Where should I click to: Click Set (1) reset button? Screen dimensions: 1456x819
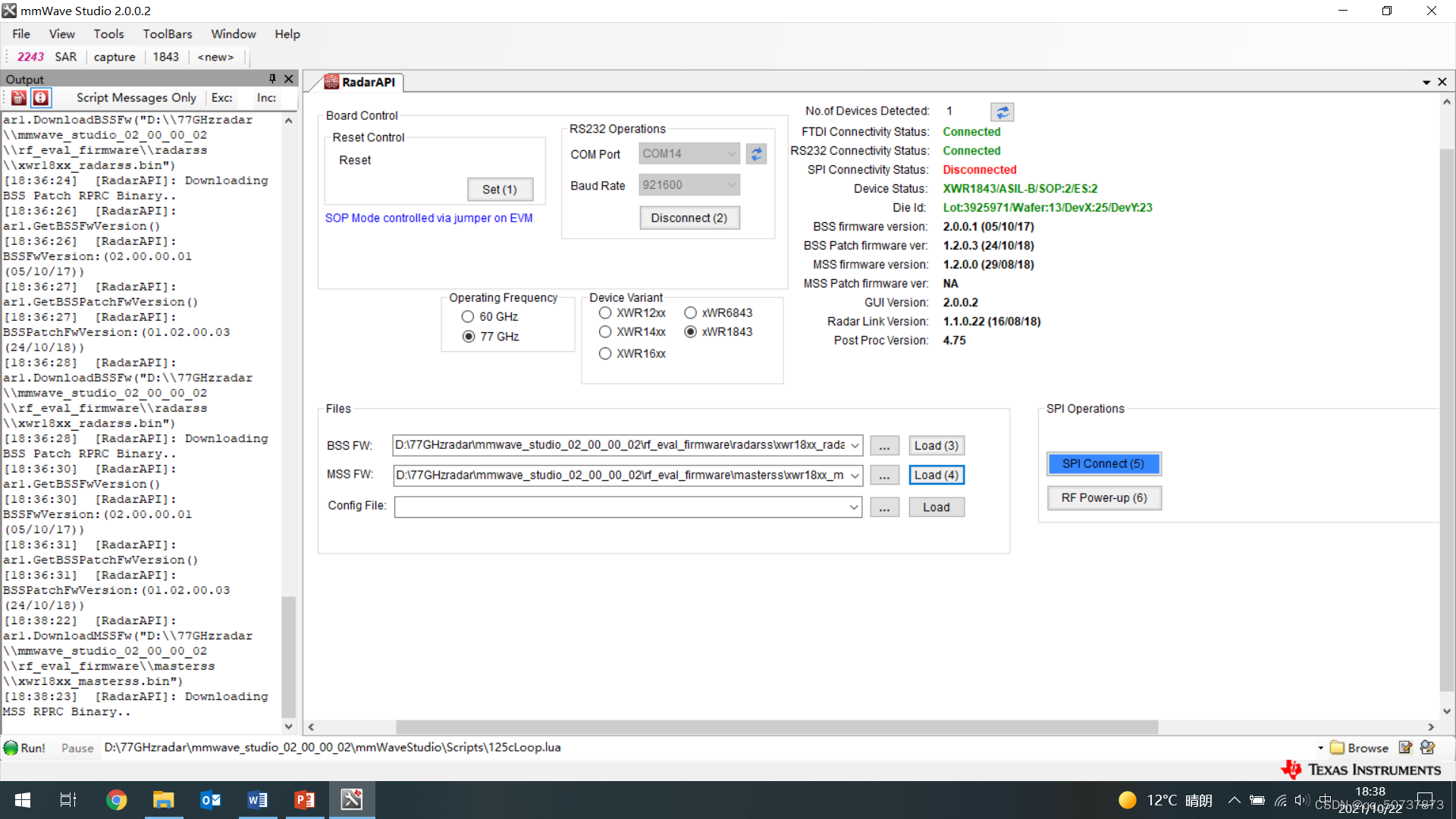(x=500, y=190)
